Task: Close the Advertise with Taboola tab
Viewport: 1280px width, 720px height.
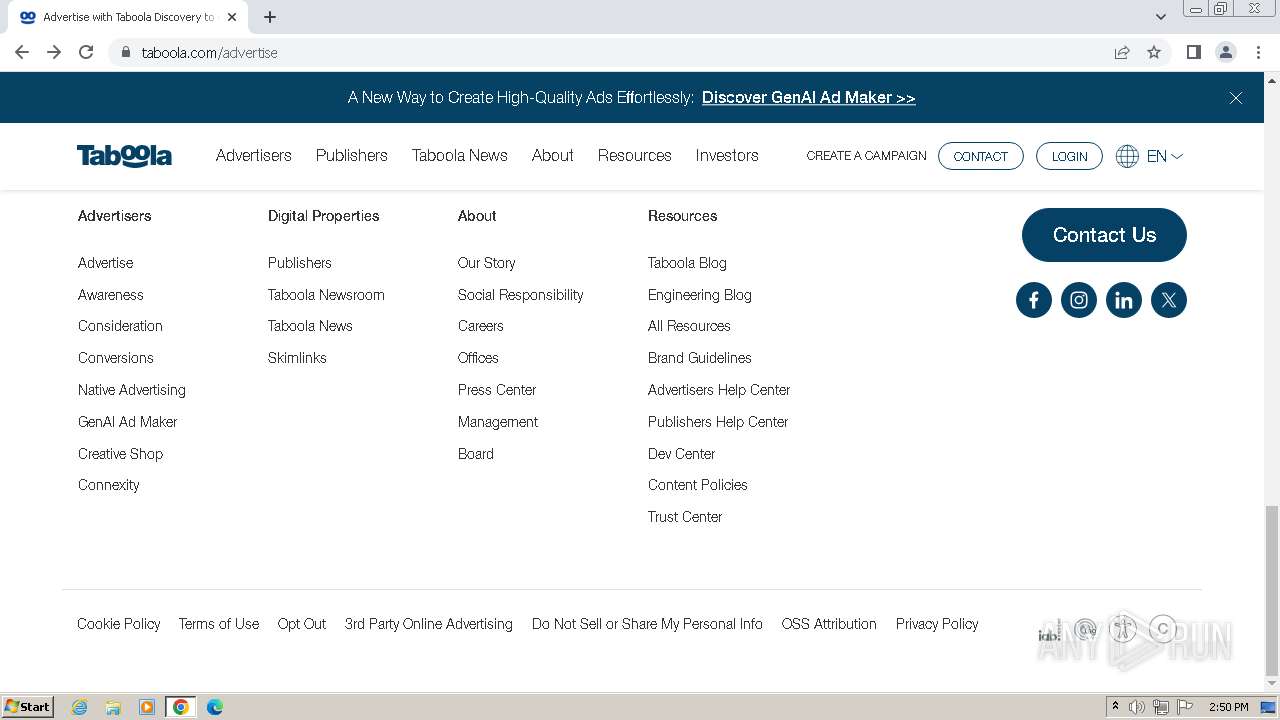Action: [x=232, y=17]
